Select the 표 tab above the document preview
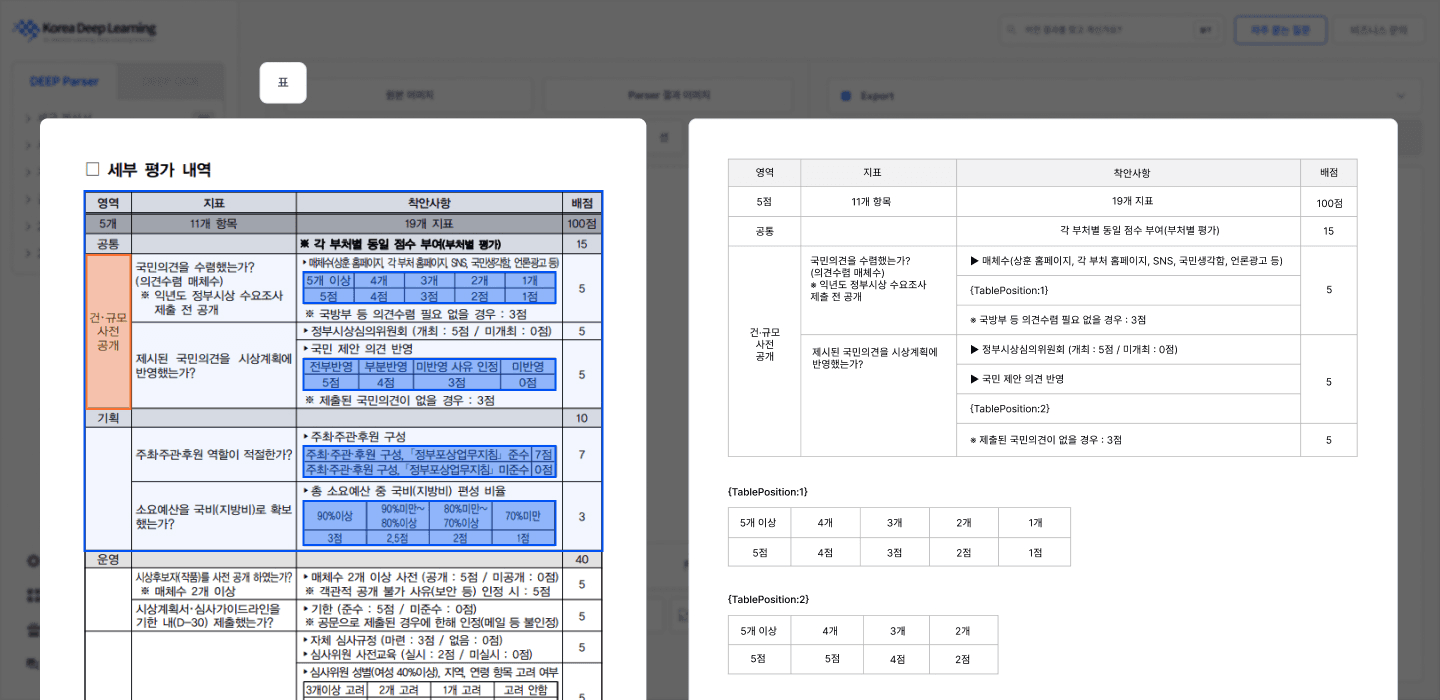Viewport: 1440px width, 700px height. pos(283,83)
